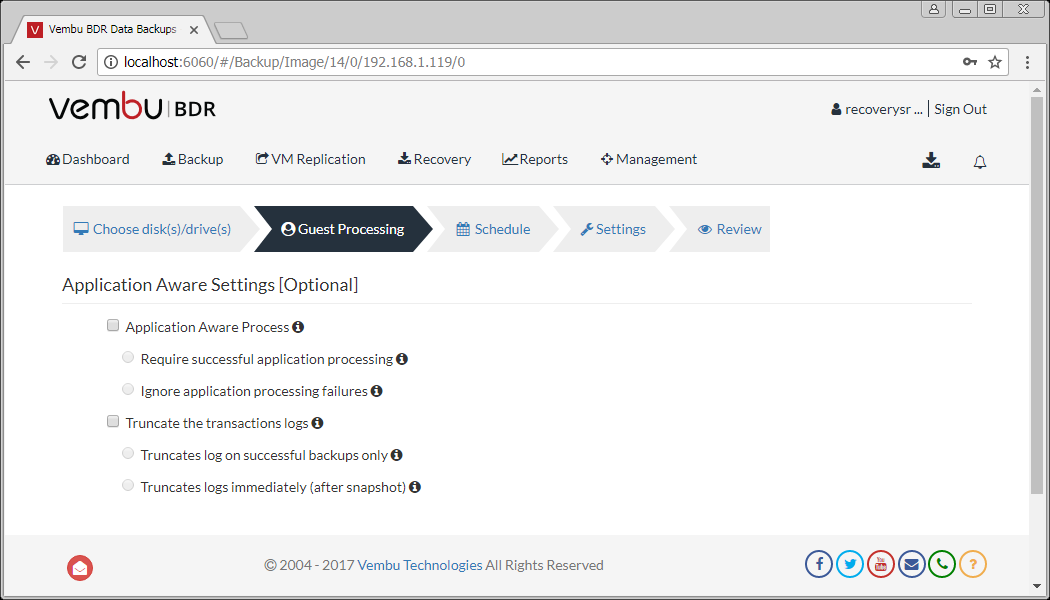This screenshot has height=600, width=1050.
Task: Open the Backup menu
Action: coord(193,159)
